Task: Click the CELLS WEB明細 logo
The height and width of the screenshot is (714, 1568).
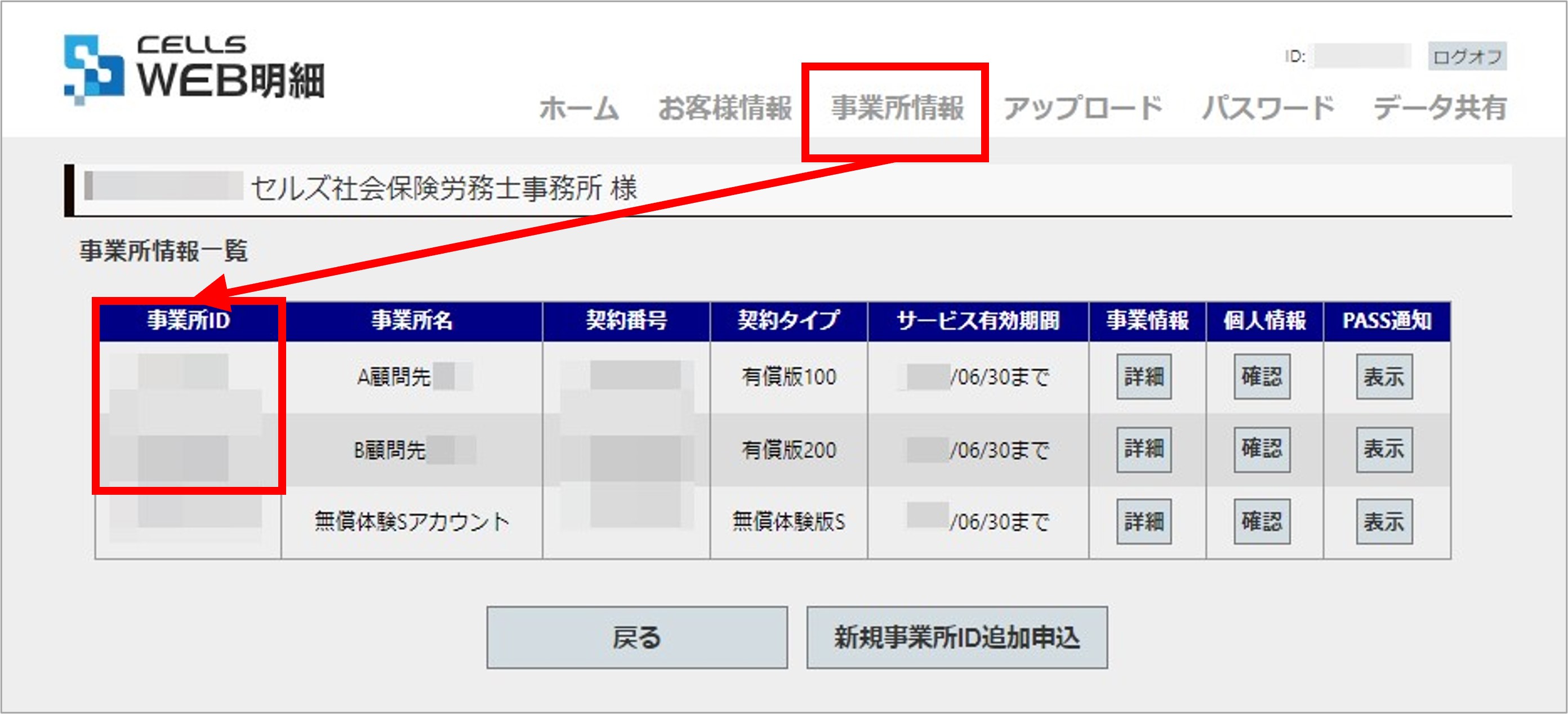Action: click(194, 70)
